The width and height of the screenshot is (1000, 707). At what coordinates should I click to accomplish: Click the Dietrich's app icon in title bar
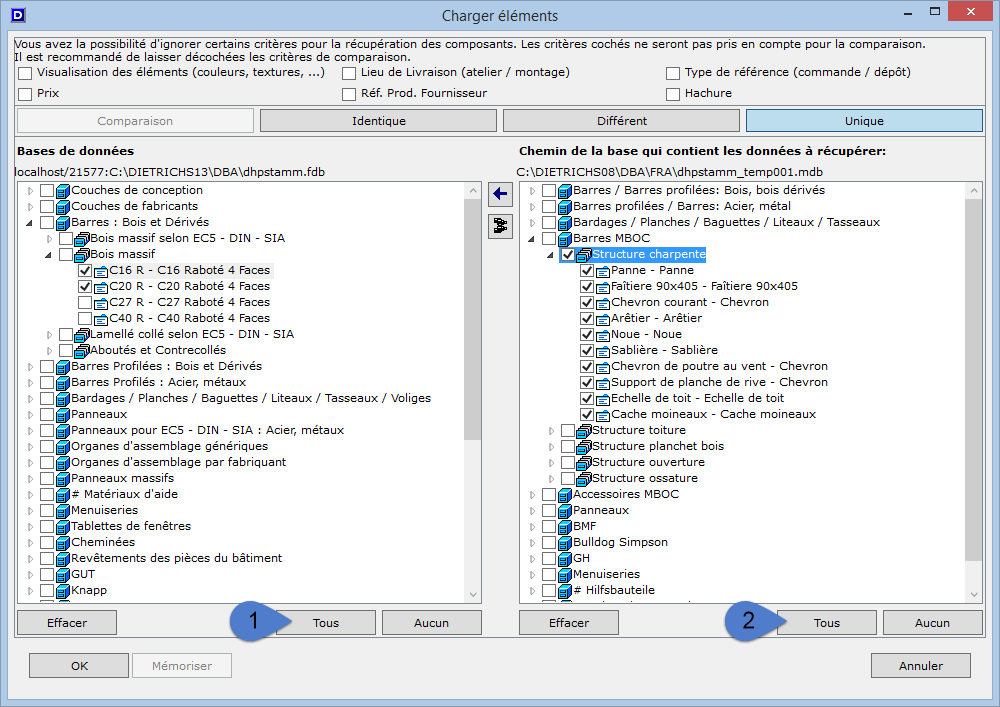16,15
